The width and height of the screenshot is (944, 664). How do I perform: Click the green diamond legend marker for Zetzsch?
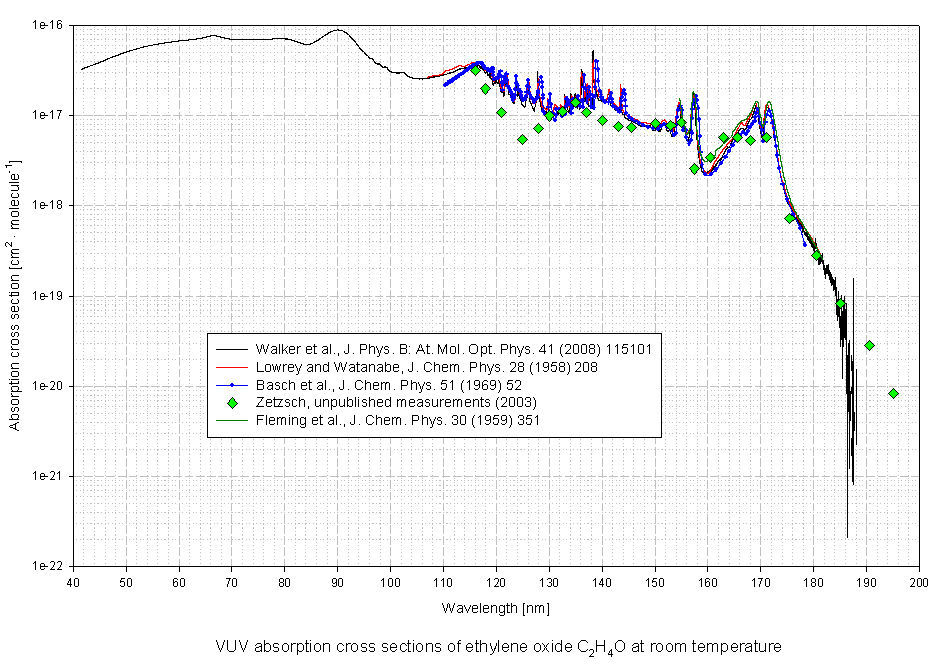(x=232, y=402)
